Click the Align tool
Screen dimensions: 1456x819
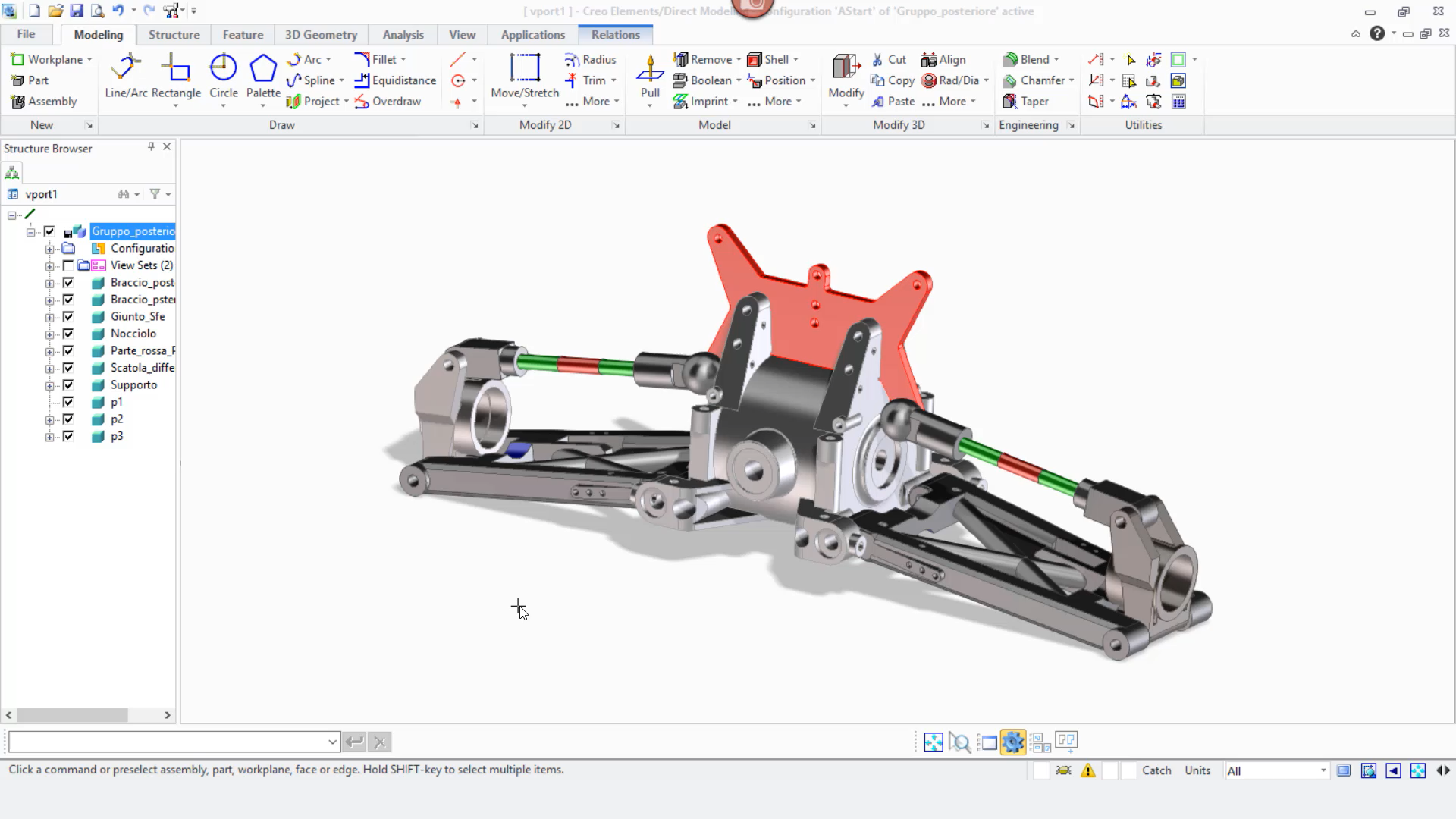(943, 59)
